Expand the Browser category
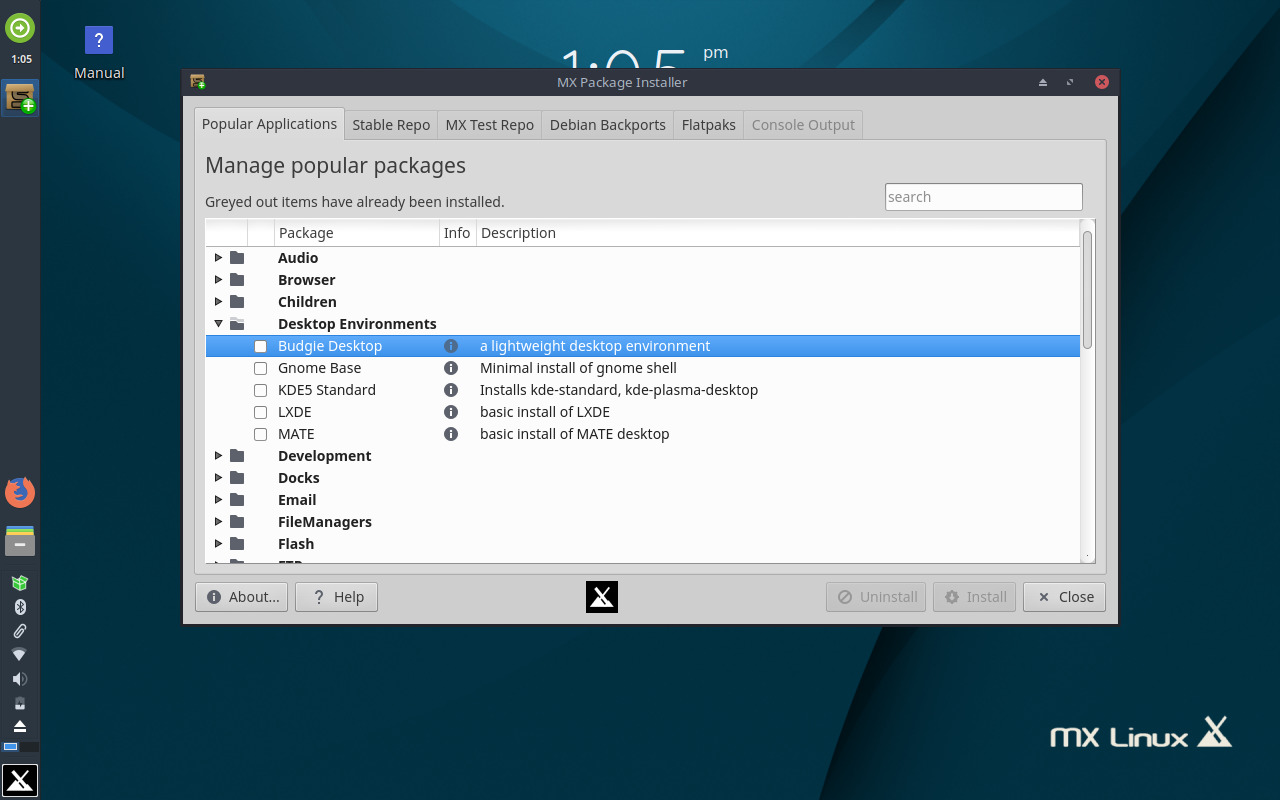The width and height of the screenshot is (1280, 800). [218, 279]
